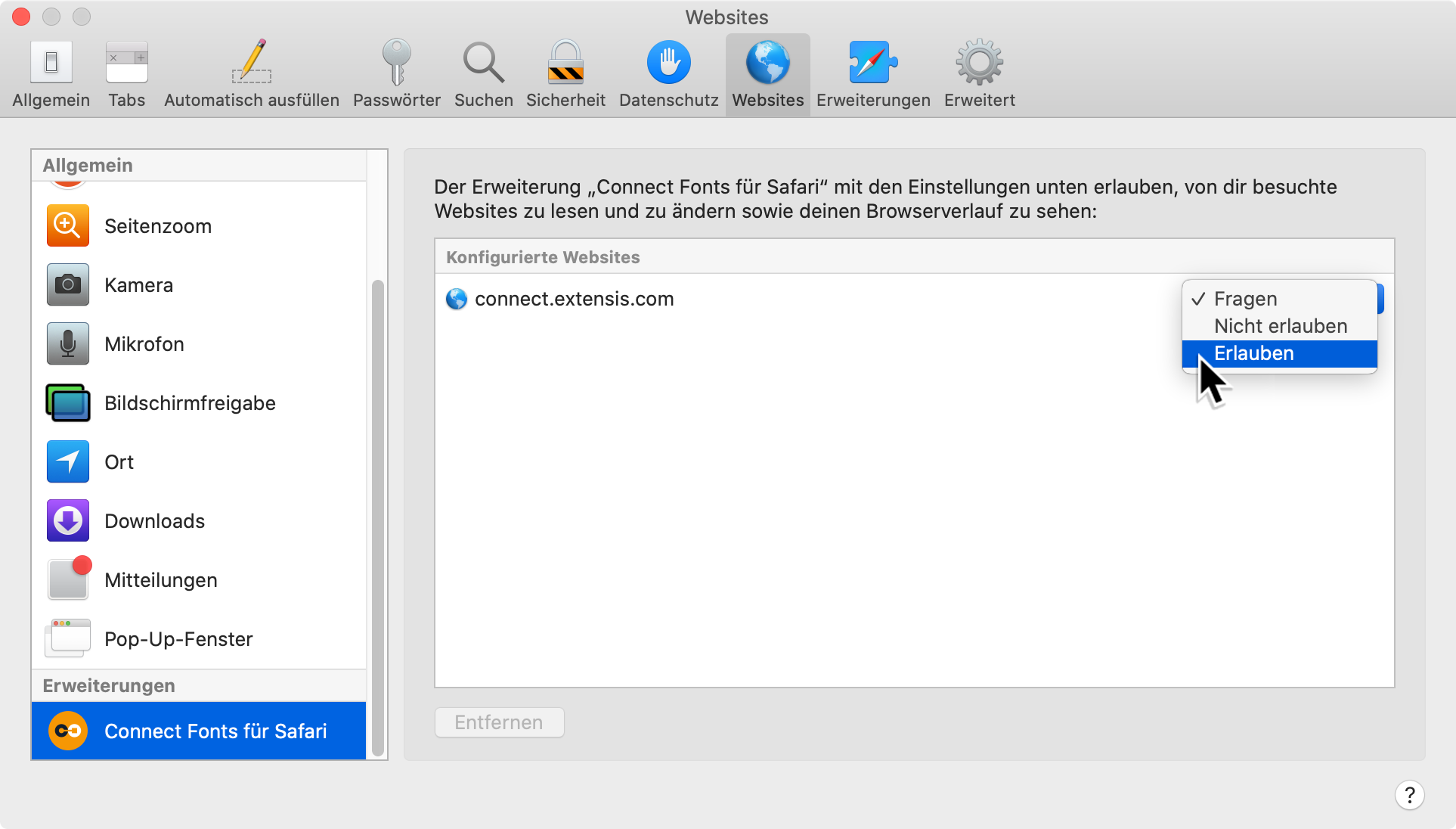Open the Erweitert gear icon

(979, 62)
